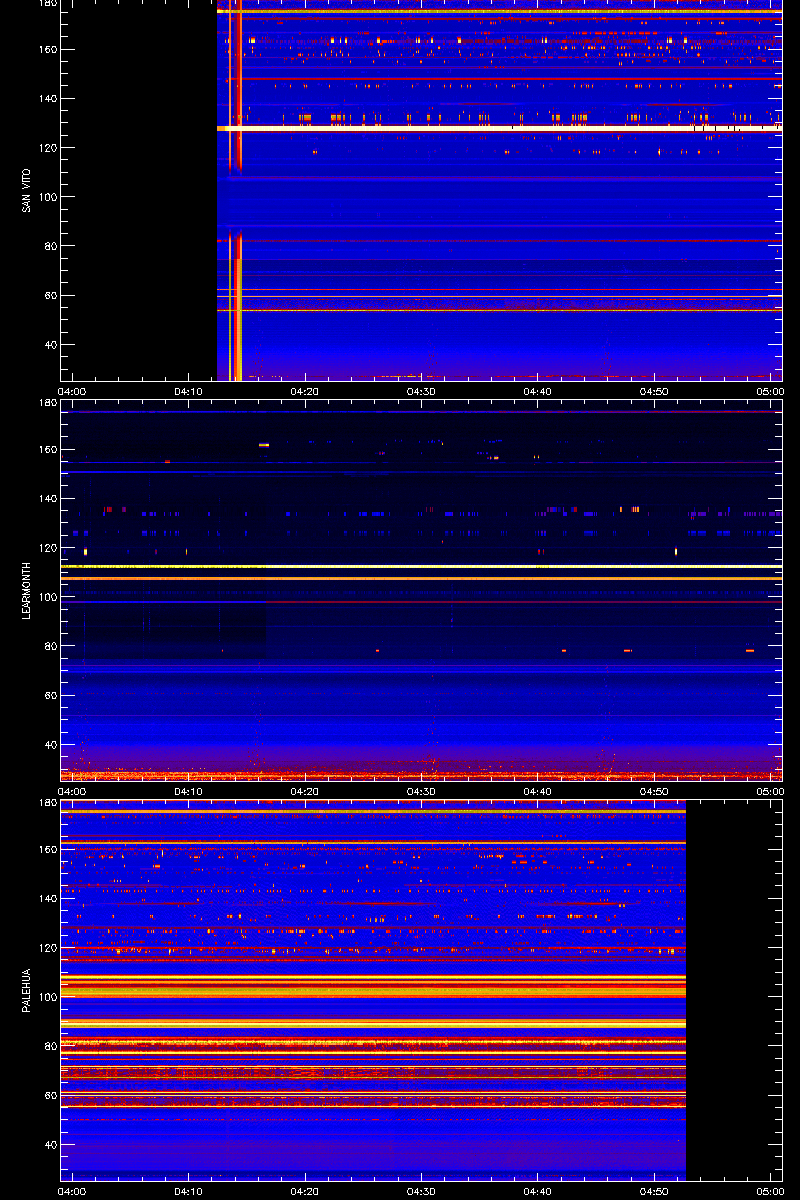Image resolution: width=800 pixels, height=1200 pixels.
Task: Pick the 160 frequency tick of Palehua
Action: click(x=47, y=850)
